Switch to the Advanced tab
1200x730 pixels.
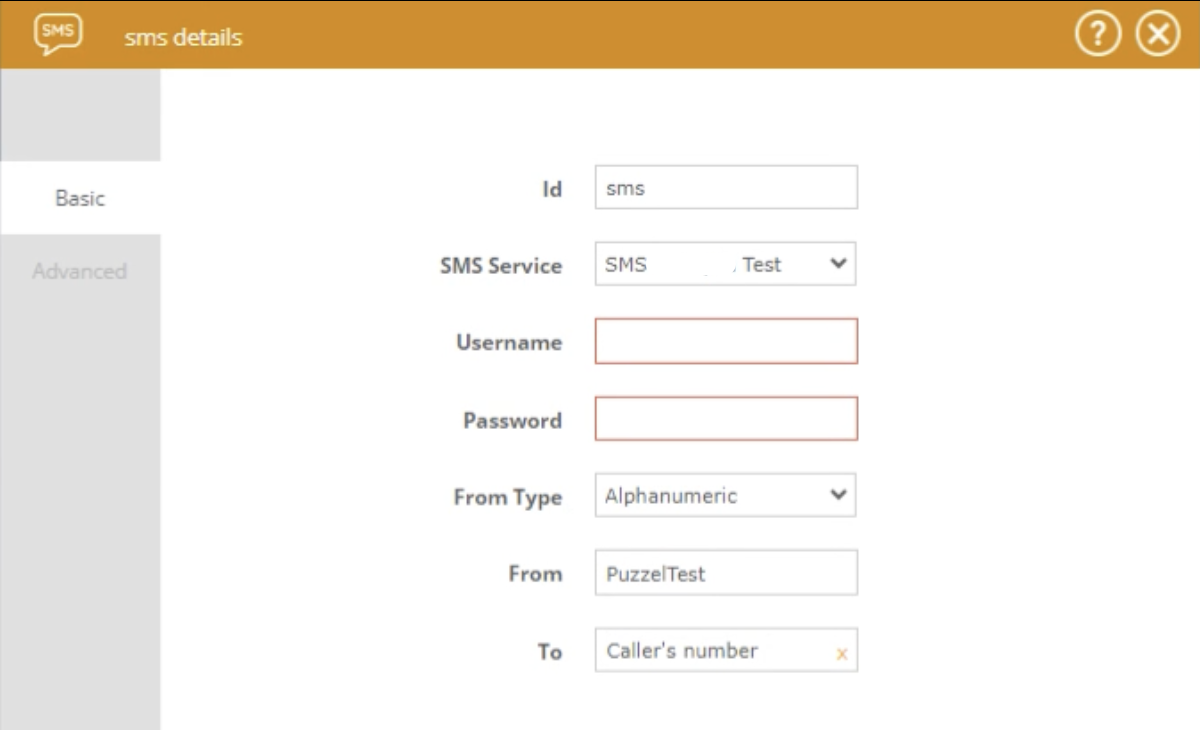point(79,270)
